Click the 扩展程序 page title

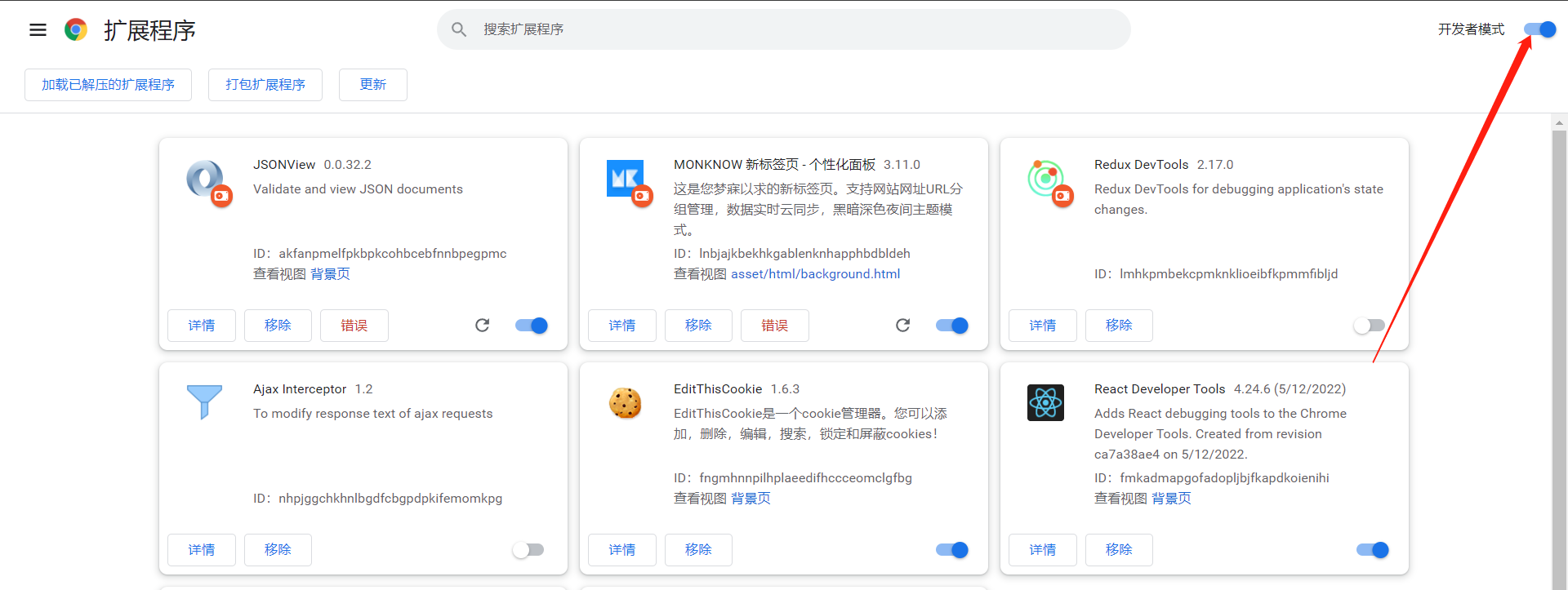coord(149,30)
